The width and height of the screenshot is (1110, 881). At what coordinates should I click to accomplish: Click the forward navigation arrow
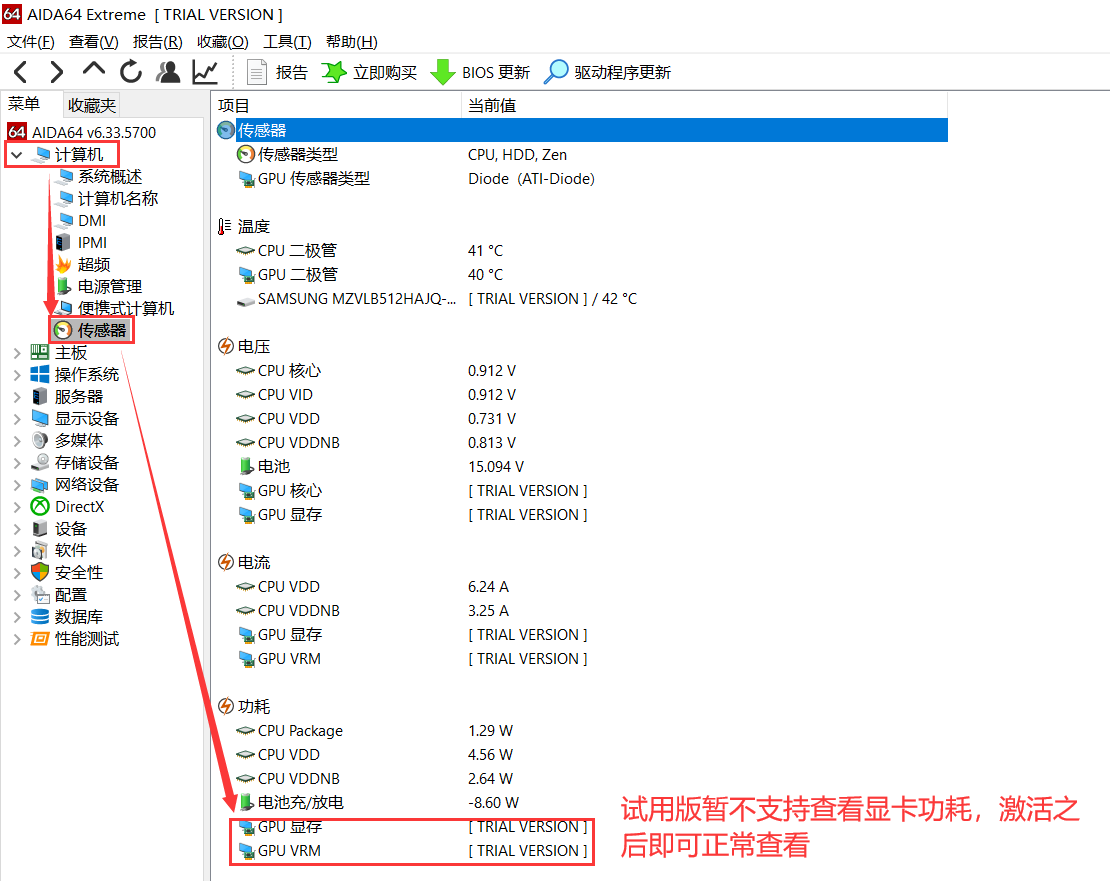point(57,72)
